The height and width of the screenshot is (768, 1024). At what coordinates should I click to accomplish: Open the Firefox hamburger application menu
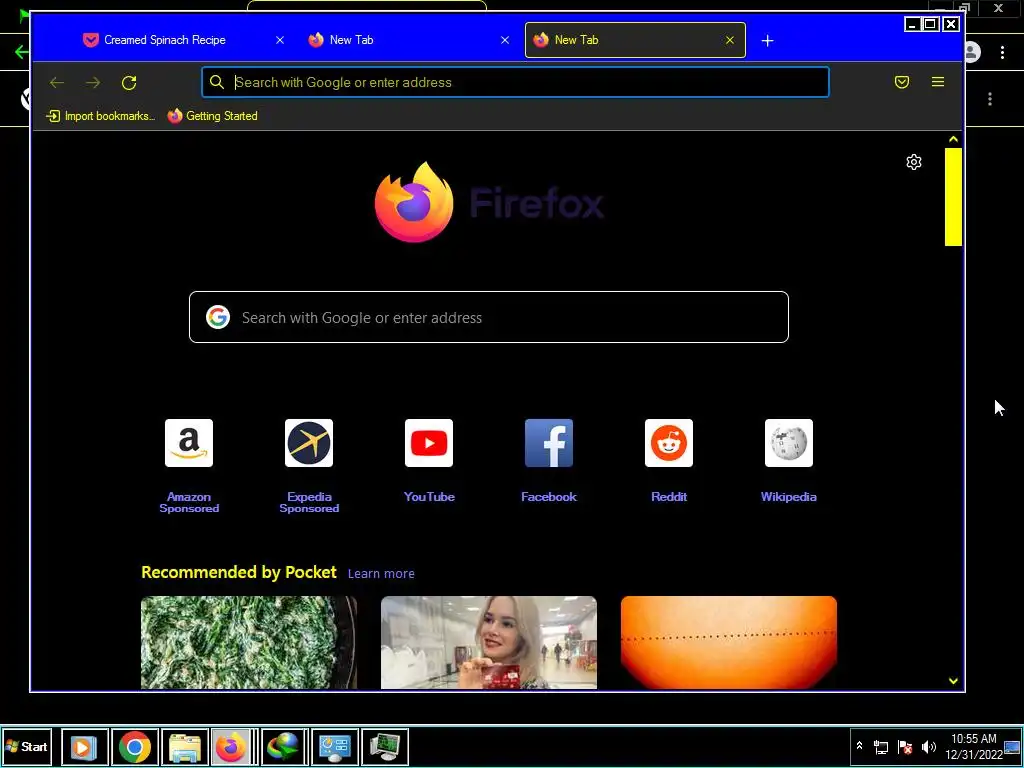coord(938,82)
